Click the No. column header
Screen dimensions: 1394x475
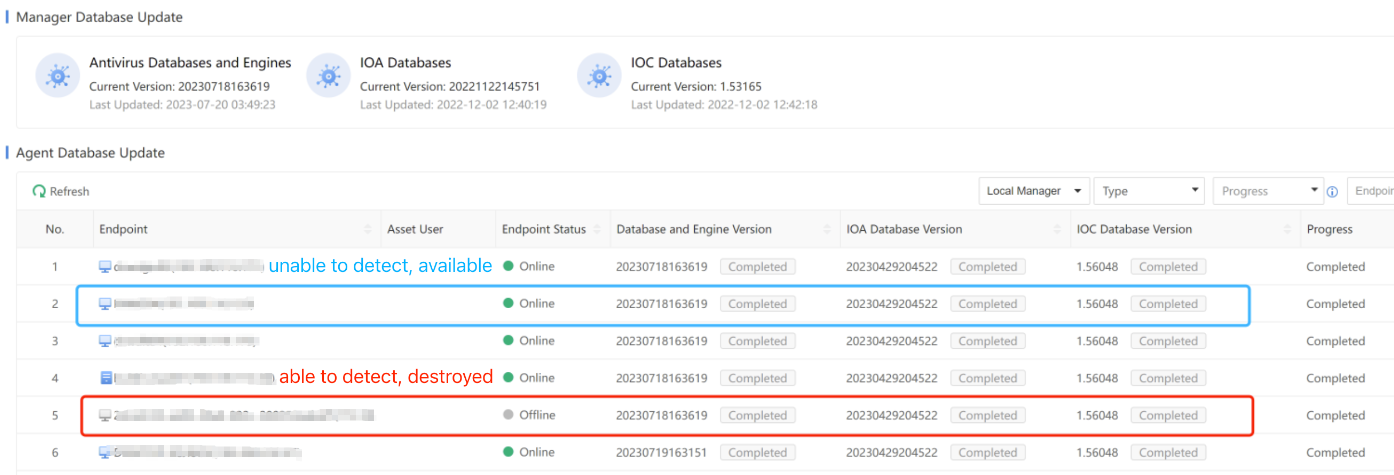(x=55, y=230)
